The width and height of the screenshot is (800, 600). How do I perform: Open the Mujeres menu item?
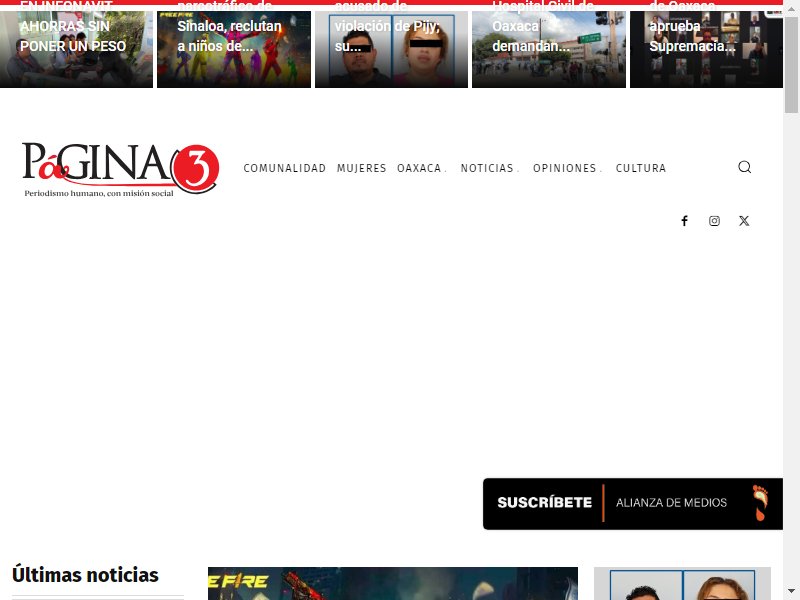coord(362,168)
